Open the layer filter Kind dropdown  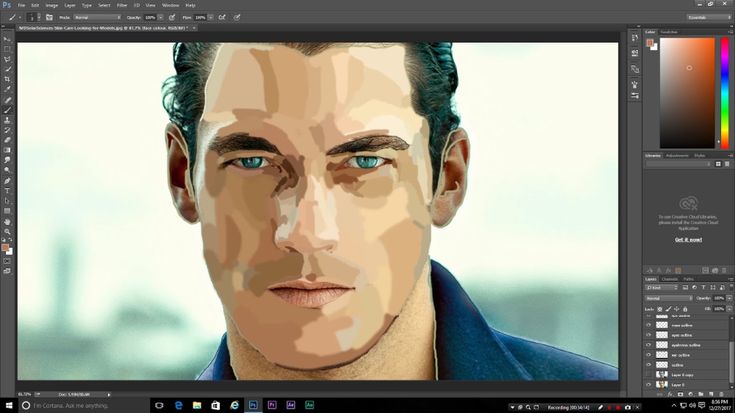tap(662, 287)
